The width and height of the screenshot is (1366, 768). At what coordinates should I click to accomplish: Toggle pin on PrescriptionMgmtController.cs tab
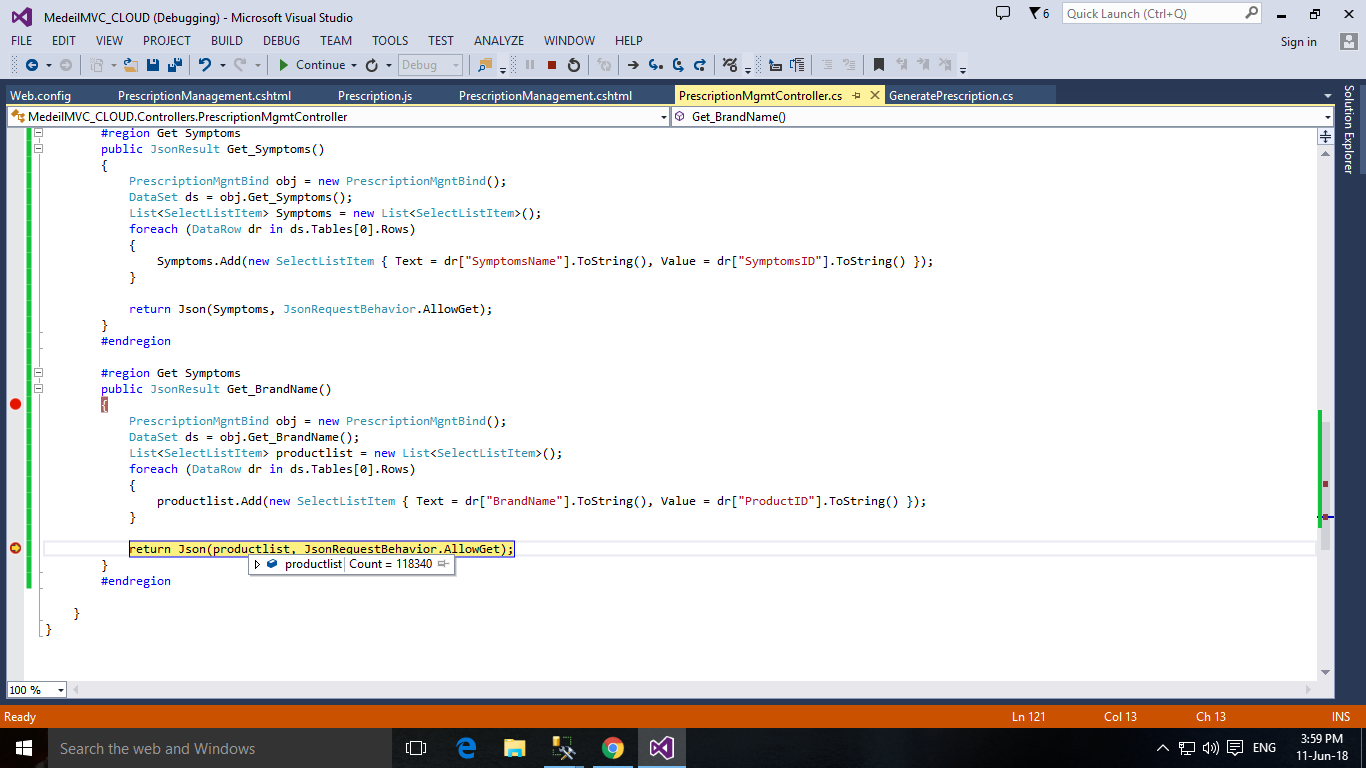[857, 96]
